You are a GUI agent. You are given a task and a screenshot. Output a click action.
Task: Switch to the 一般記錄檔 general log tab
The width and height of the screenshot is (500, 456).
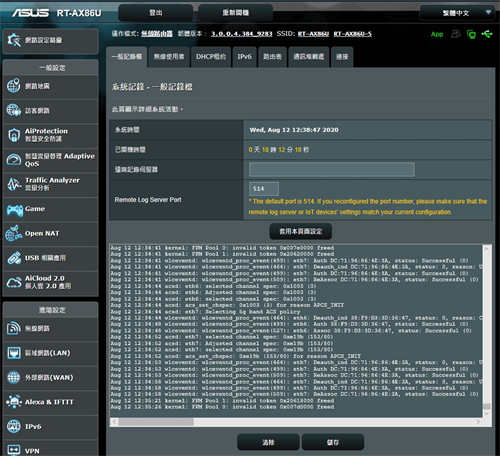127,57
